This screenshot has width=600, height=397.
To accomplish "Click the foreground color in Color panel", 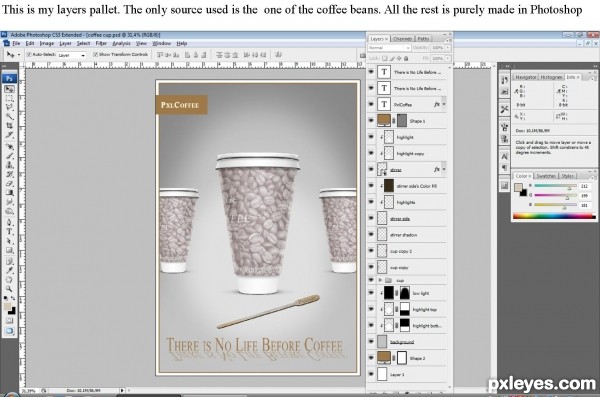I will point(518,187).
